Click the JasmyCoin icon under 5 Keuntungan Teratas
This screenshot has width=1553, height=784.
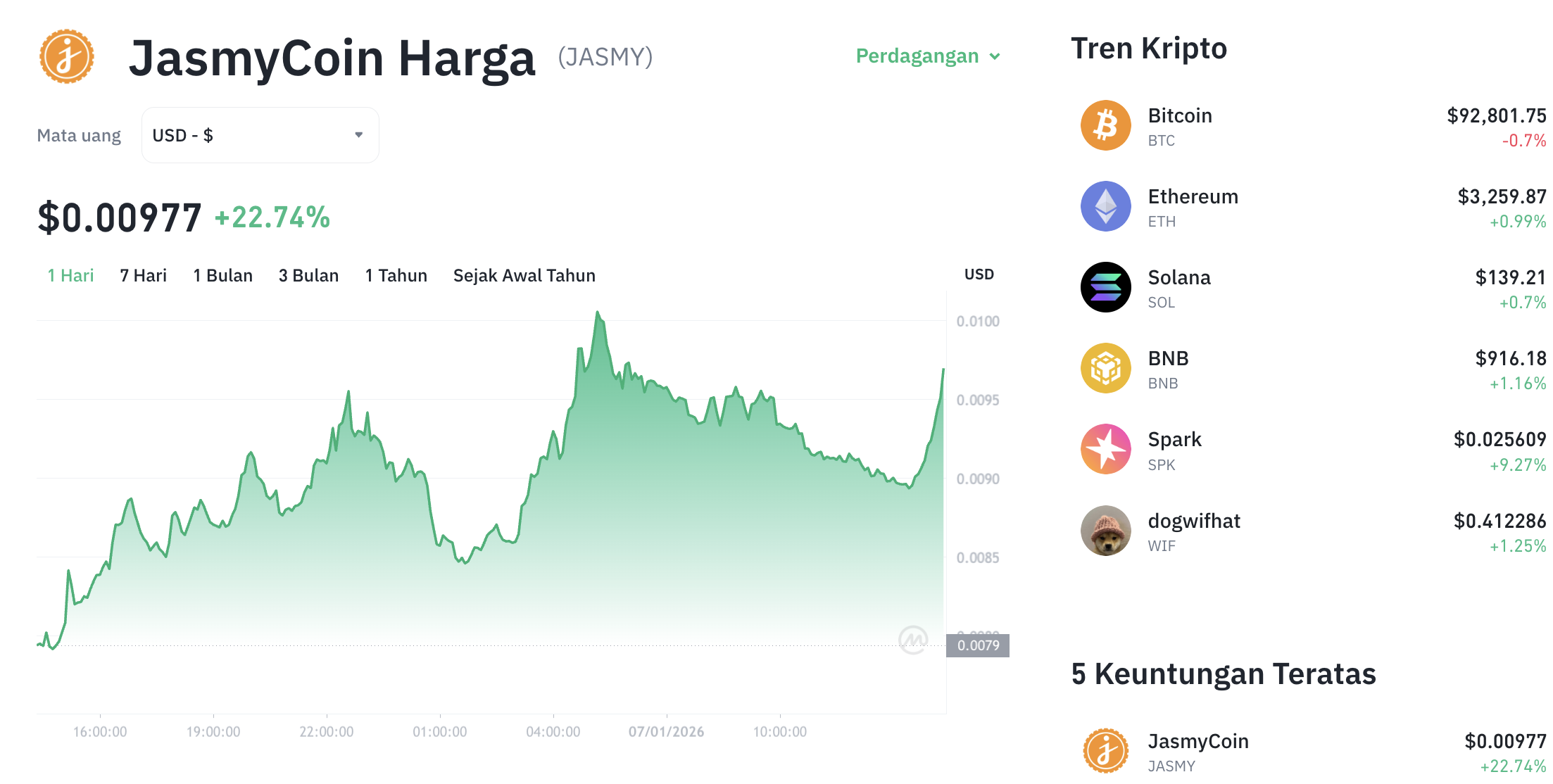(x=1105, y=750)
